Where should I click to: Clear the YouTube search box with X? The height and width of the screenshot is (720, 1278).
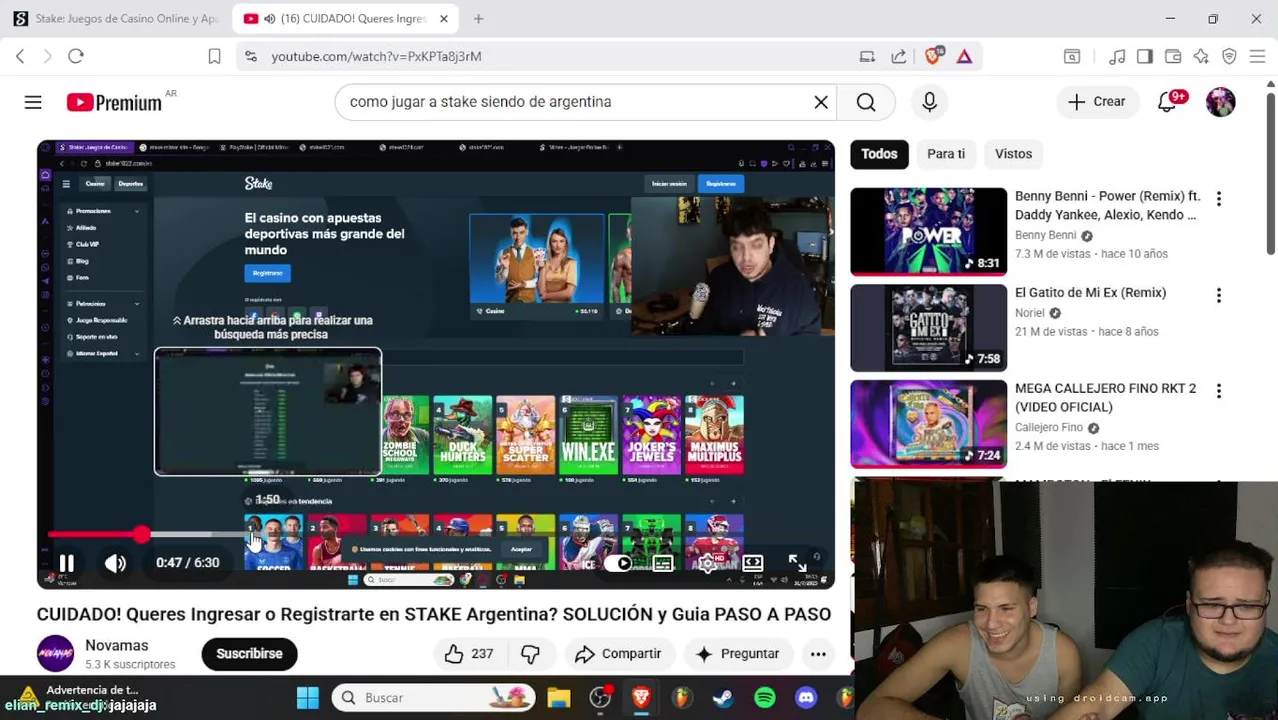pyautogui.click(x=821, y=102)
